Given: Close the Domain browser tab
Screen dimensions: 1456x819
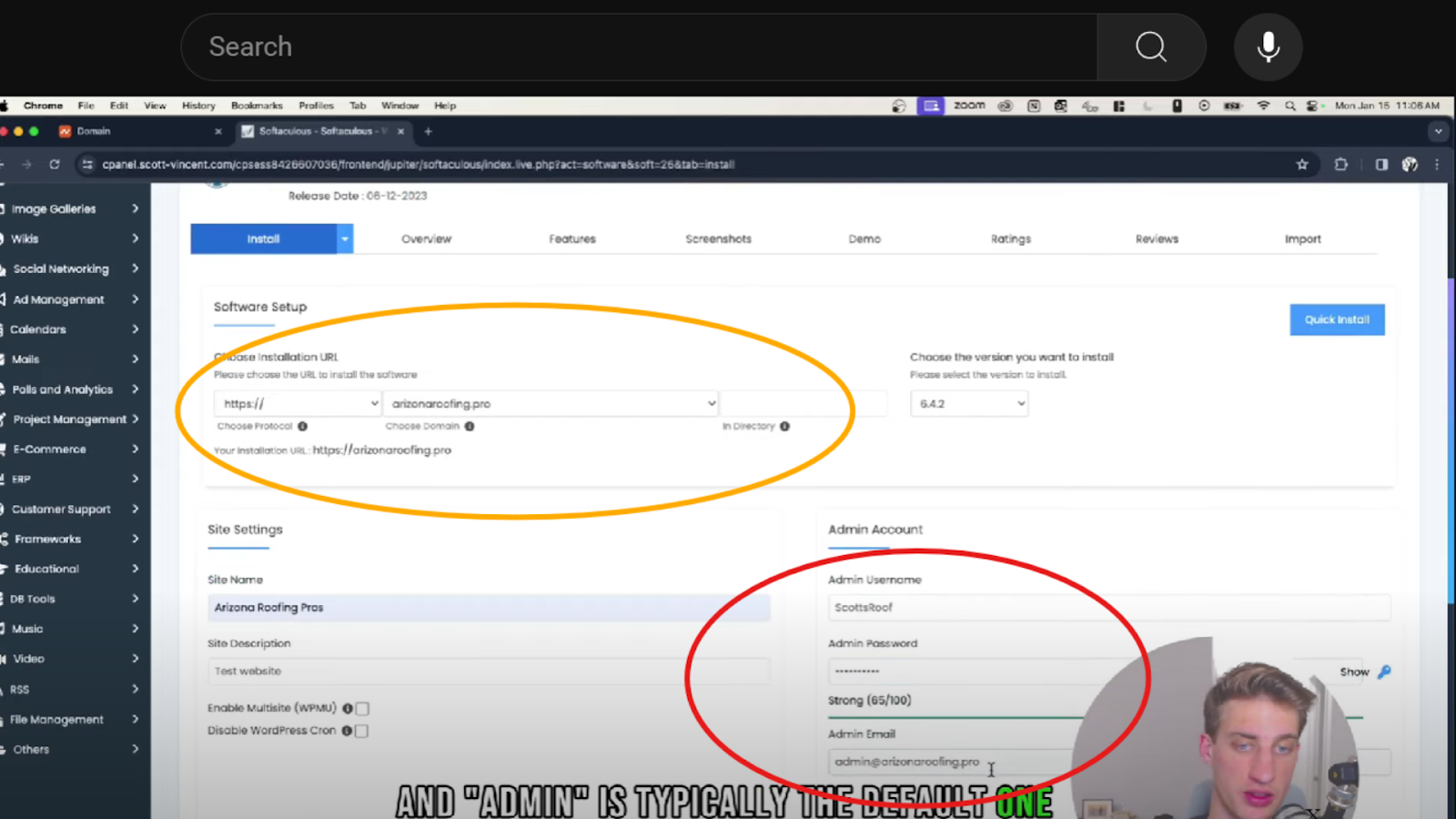Looking at the screenshot, I should pyautogui.click(x=218, y=131).
